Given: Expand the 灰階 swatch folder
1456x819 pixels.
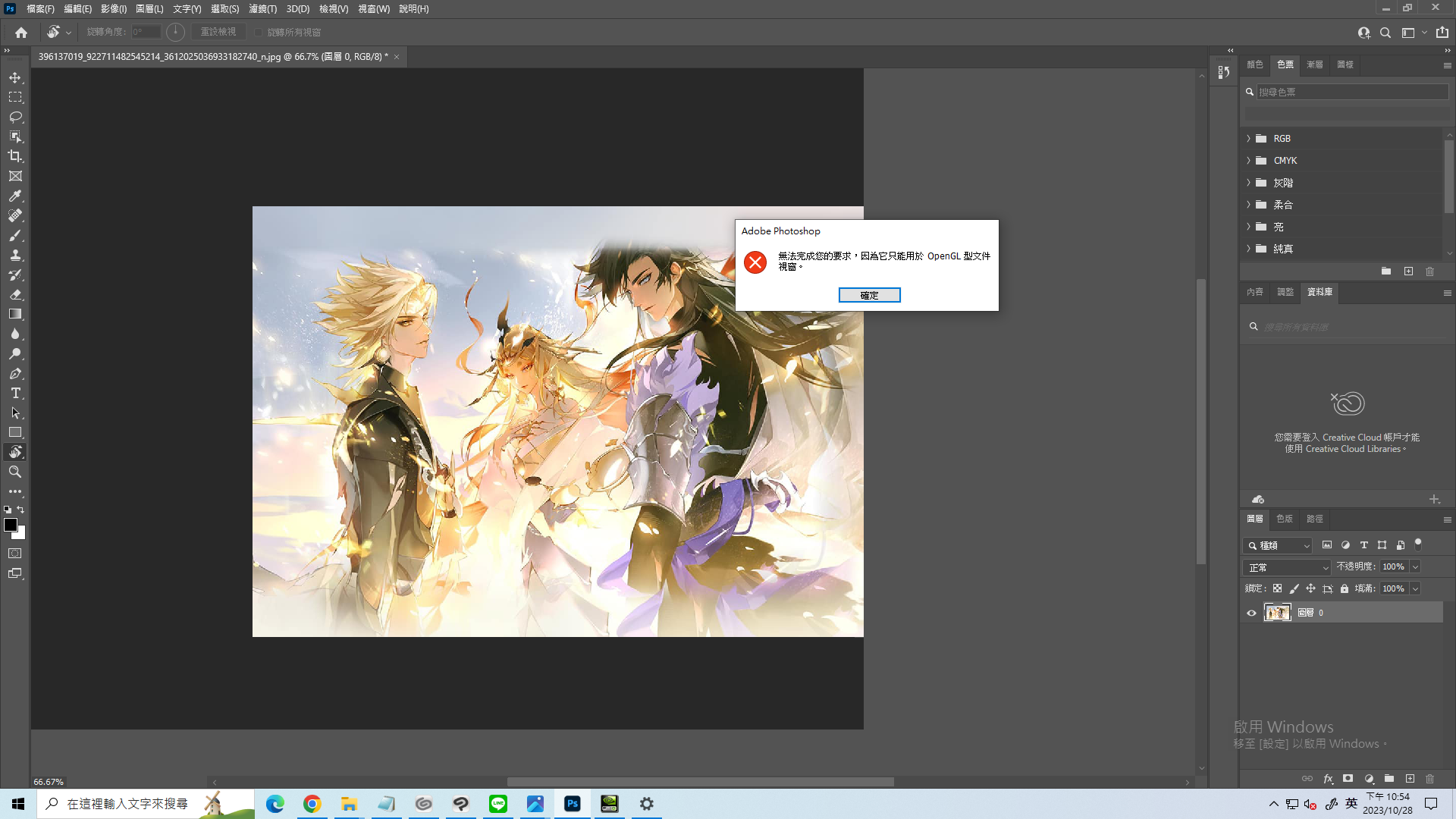Looking at the screenshot, I should click(x=1248, y=183).
